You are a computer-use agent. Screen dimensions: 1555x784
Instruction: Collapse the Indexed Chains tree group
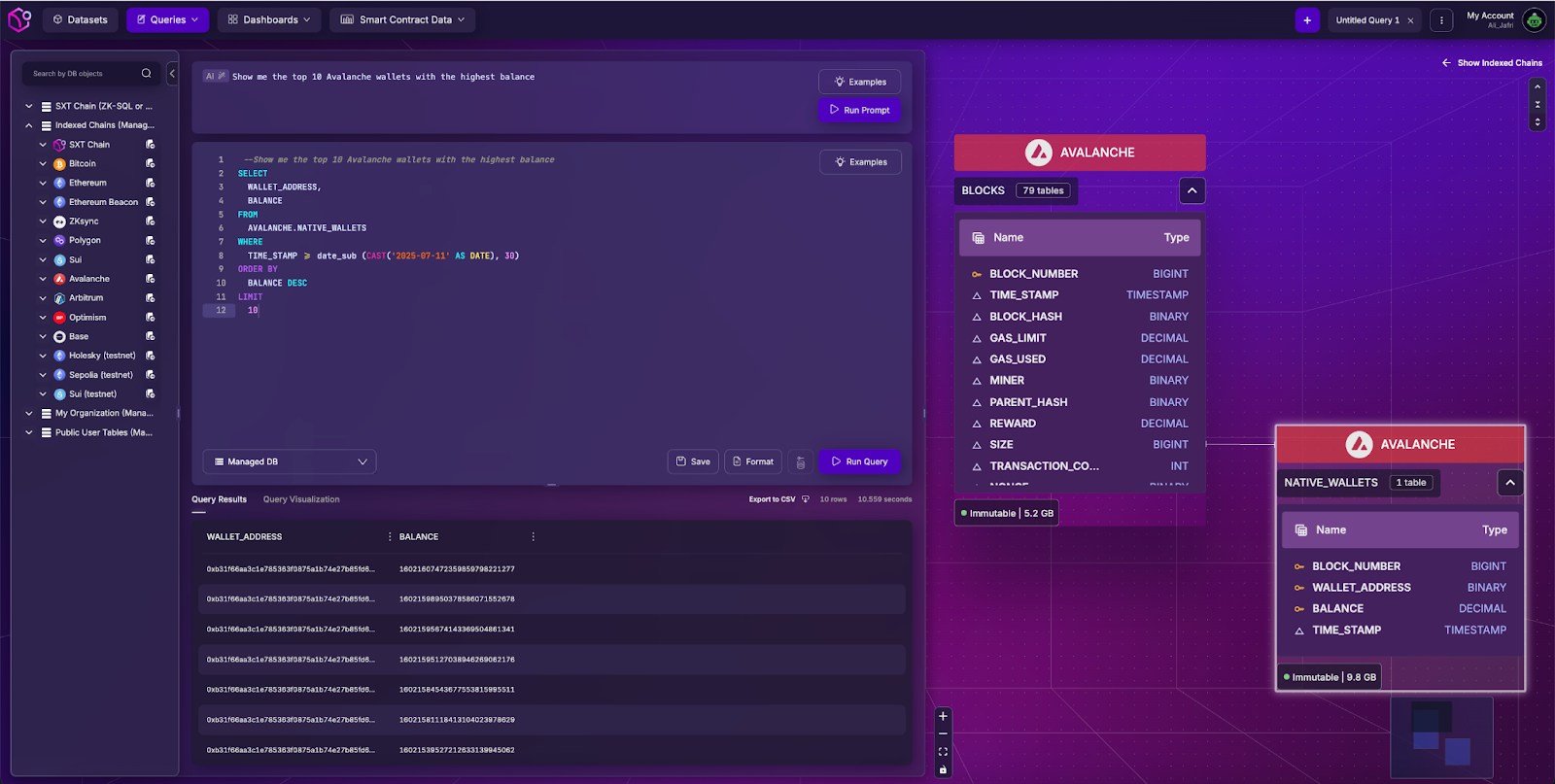[x=28, y=125]
